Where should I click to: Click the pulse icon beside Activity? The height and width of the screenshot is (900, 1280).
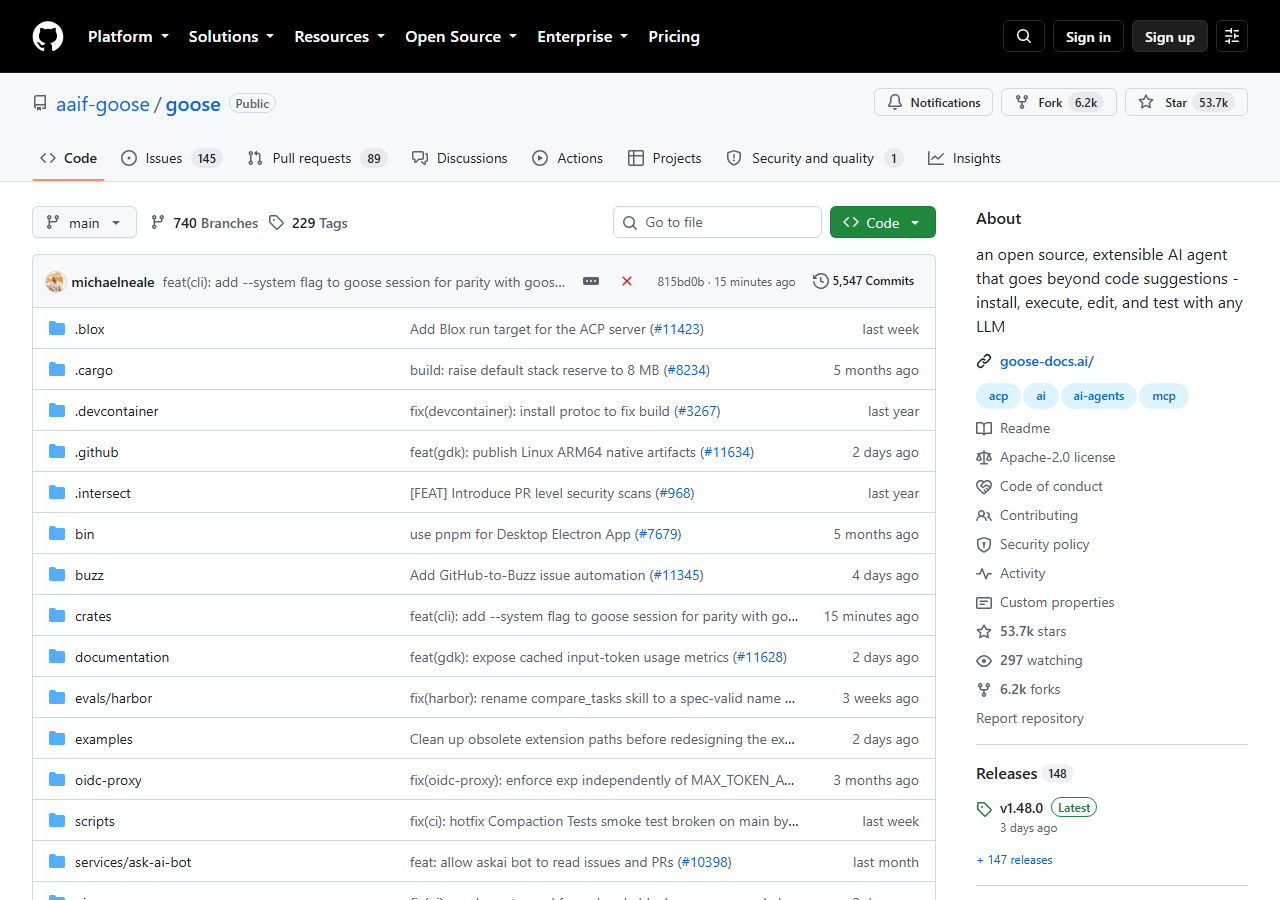tap(984, 573)
